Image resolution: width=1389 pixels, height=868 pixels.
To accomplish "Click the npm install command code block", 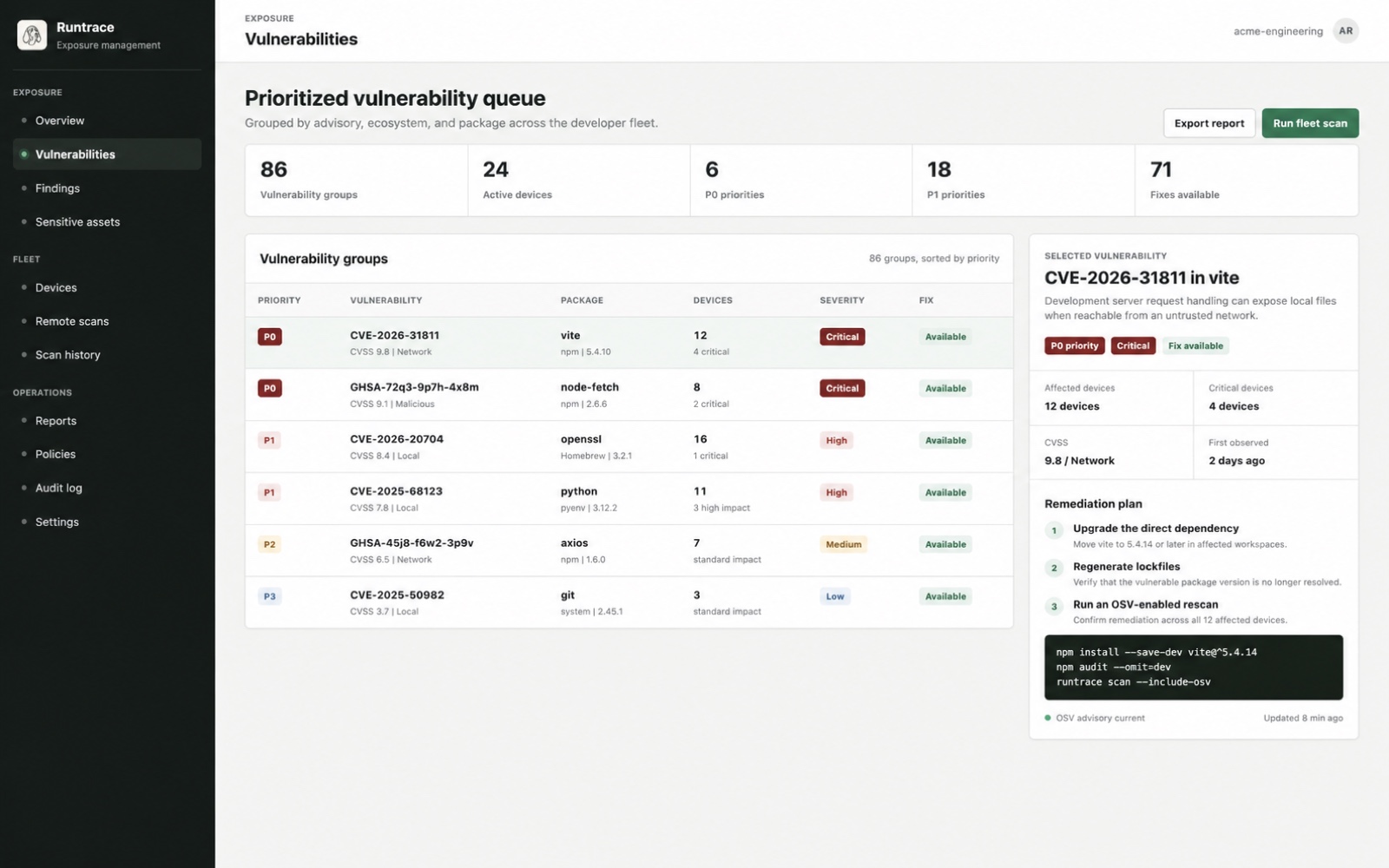I will pos(1194,667).
